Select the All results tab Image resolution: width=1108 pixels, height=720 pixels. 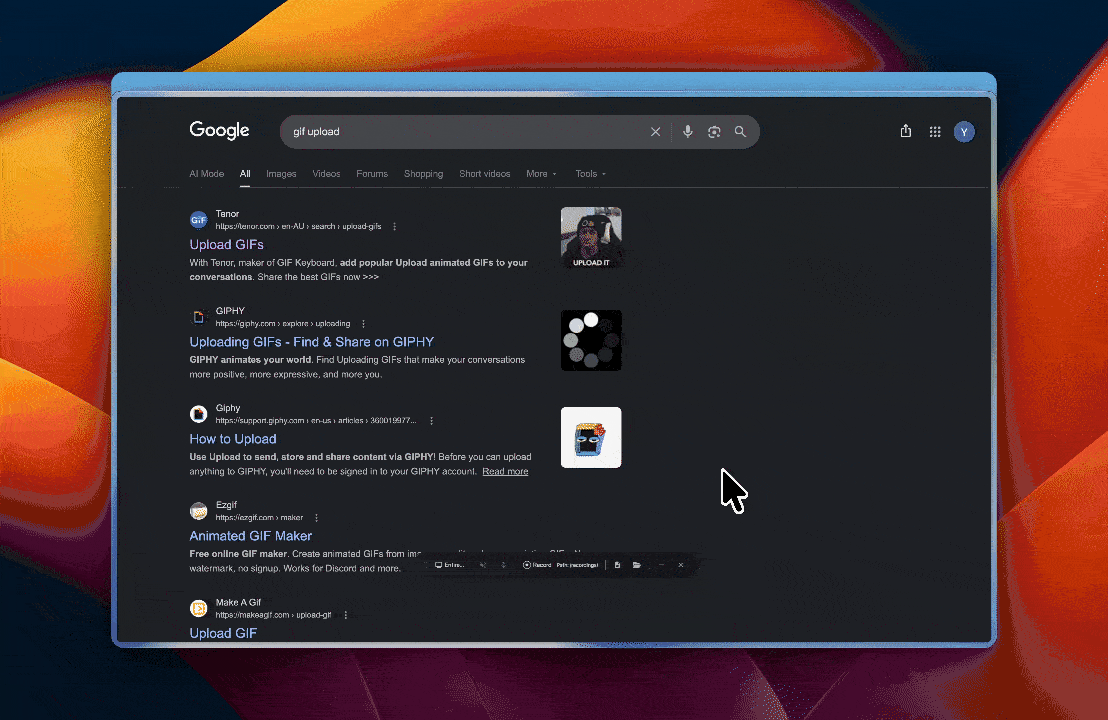(x=244, y=174)
